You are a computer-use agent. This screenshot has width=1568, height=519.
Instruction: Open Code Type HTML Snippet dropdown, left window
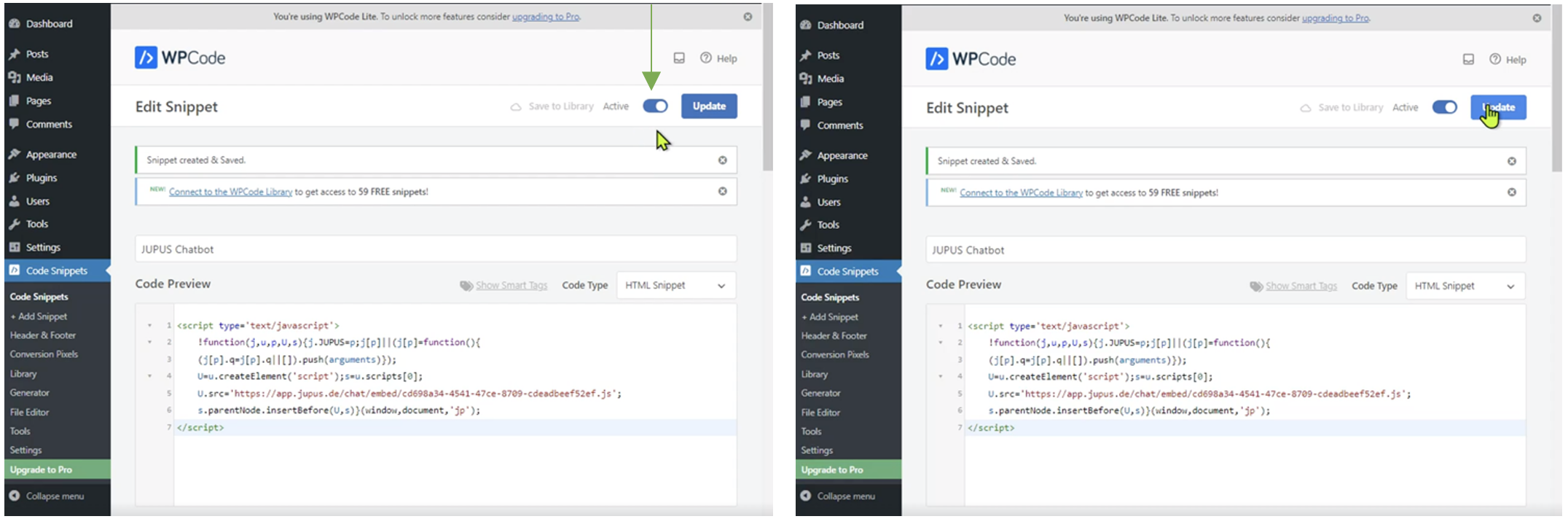(676, 285)
